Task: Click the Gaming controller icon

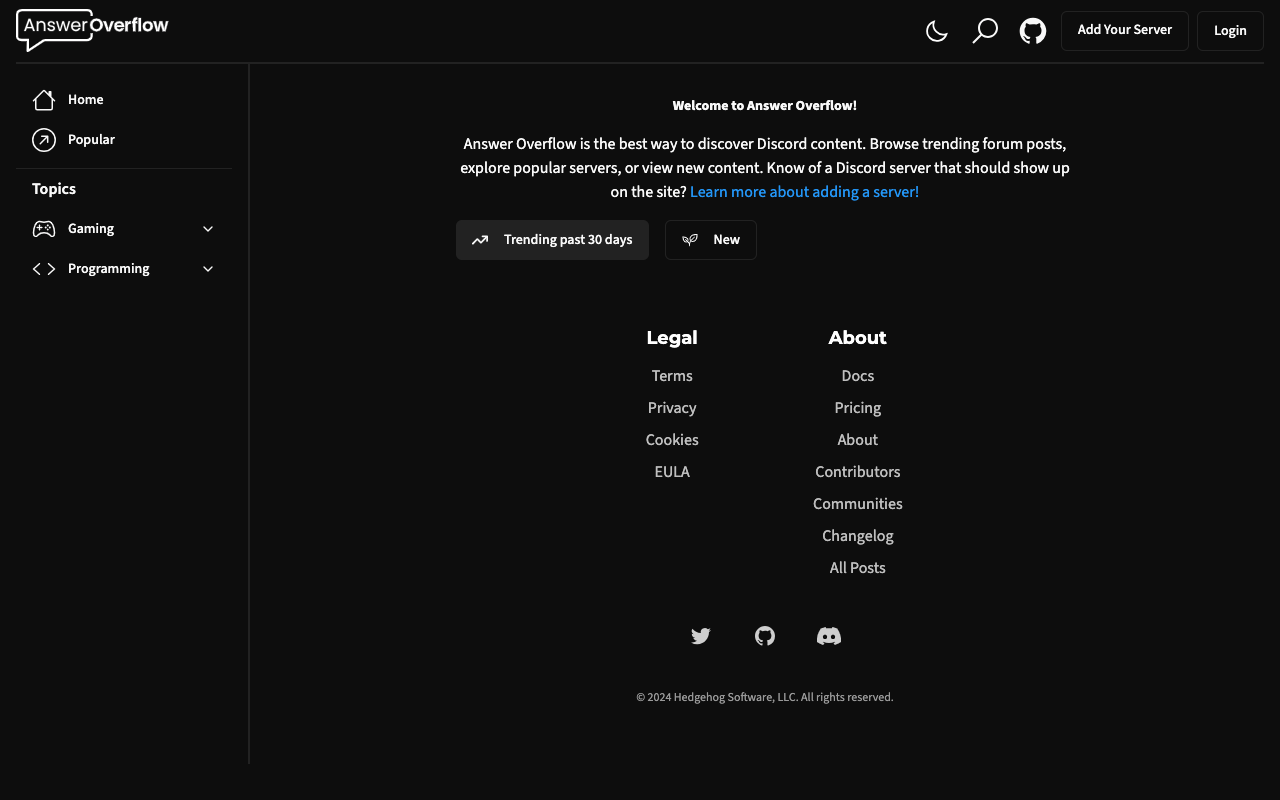Action: point(44,229)
